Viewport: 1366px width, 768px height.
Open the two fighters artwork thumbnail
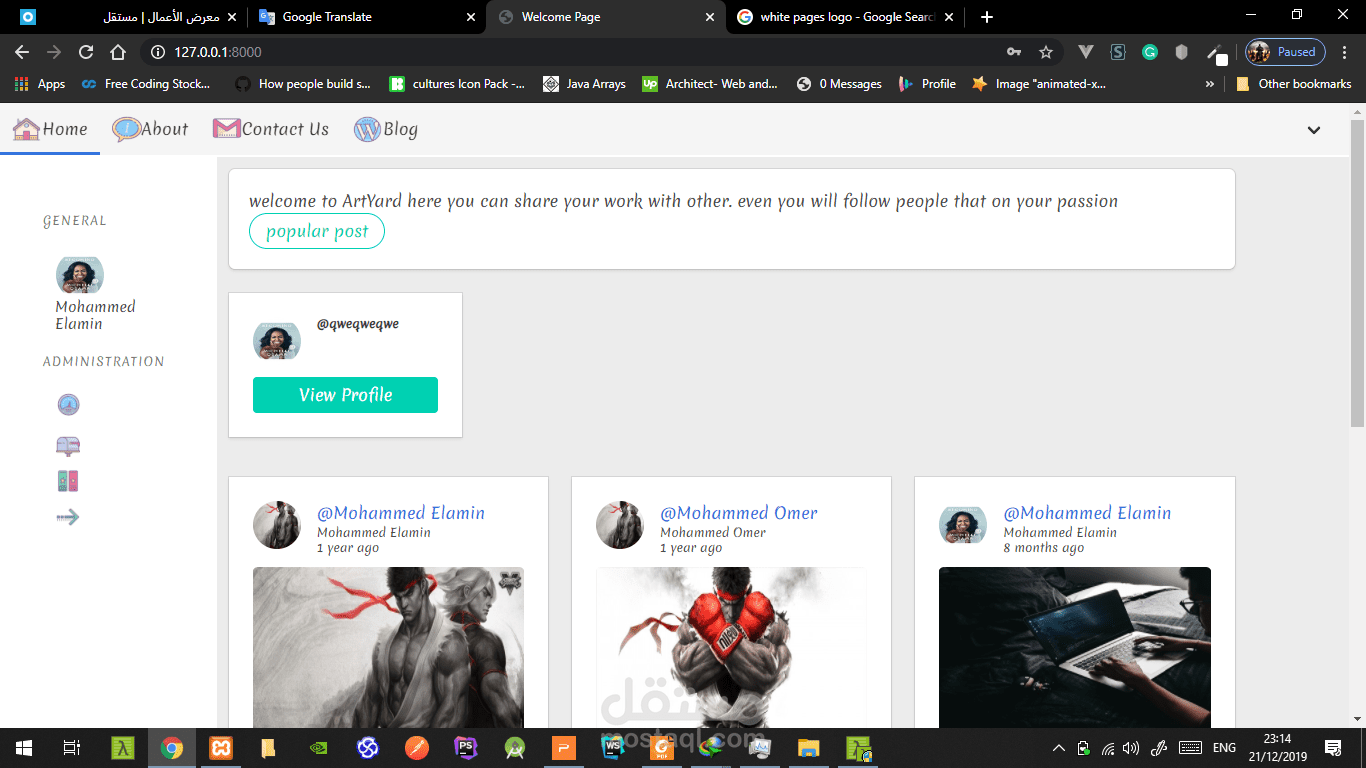pyautogui.click(x=388, y=647)
